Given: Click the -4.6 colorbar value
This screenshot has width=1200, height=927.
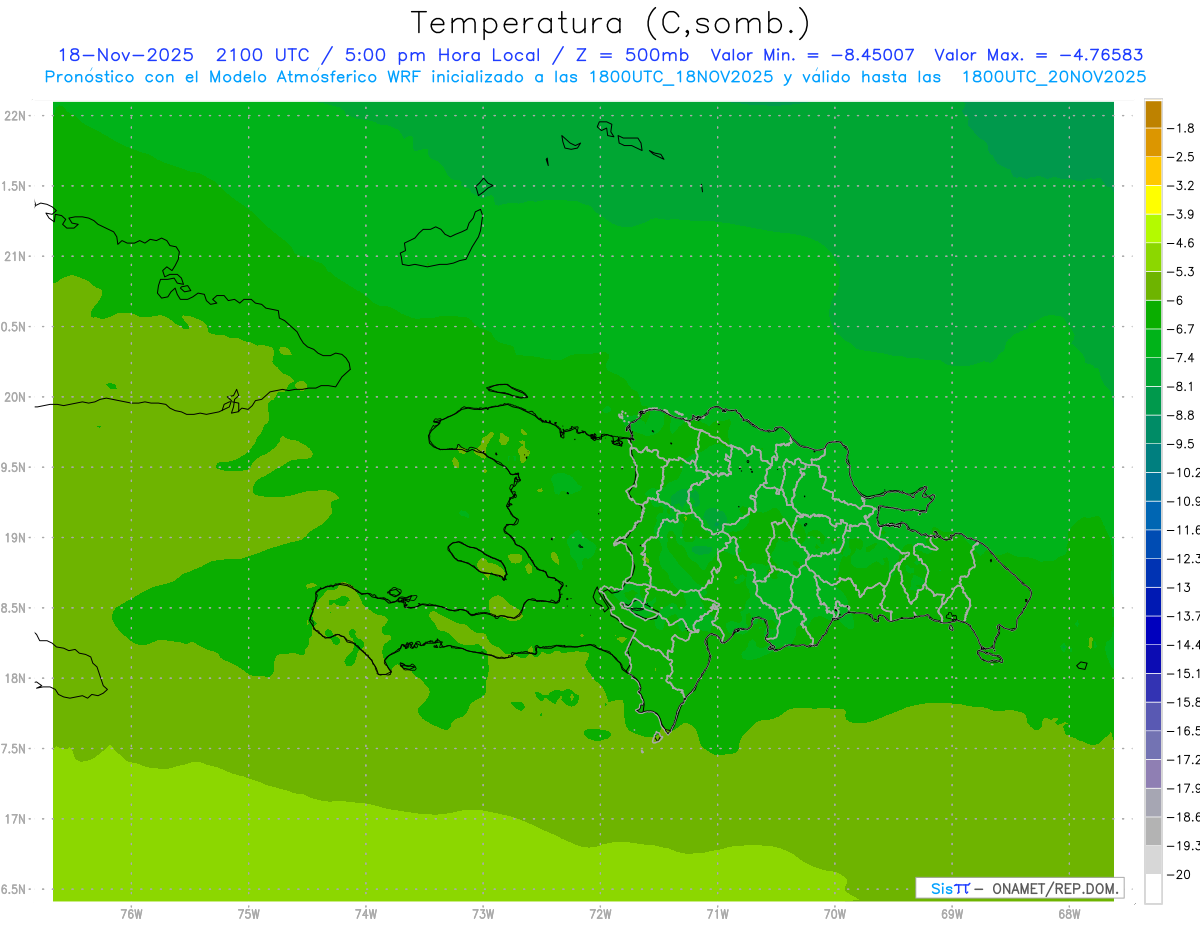Looking at the screenshot, I should click(1183, 243).
